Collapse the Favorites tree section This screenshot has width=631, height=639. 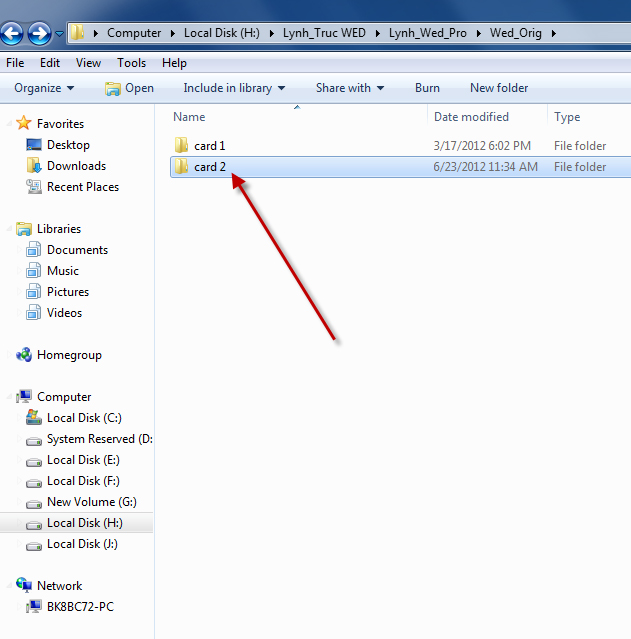click(9, 123)
